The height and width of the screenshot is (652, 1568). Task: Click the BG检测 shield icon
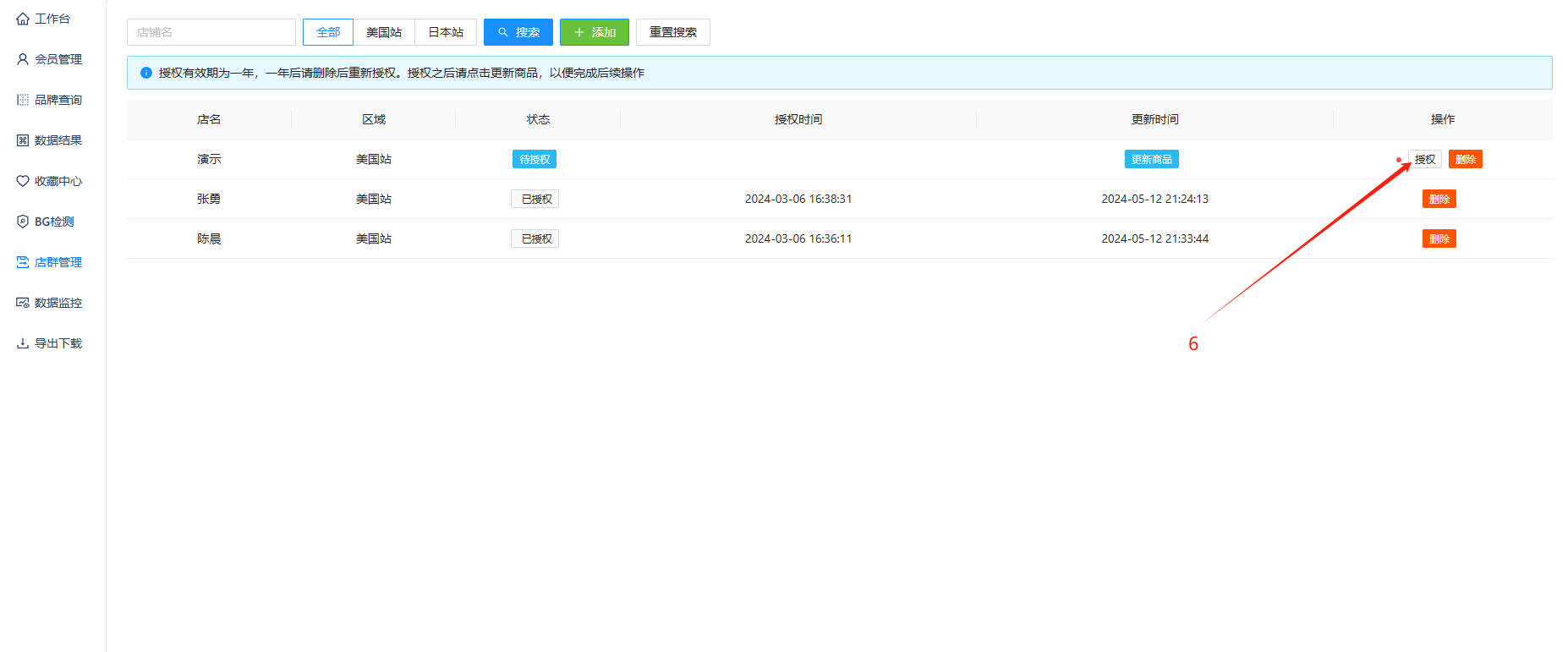coord(23,222)
